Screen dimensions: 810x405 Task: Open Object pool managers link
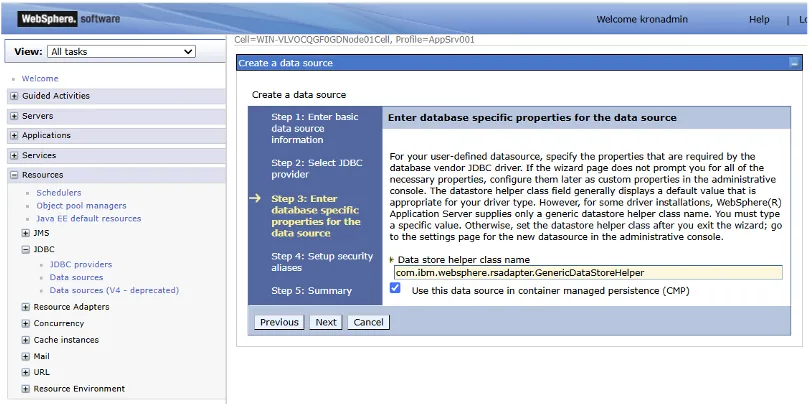click(81, 206)
